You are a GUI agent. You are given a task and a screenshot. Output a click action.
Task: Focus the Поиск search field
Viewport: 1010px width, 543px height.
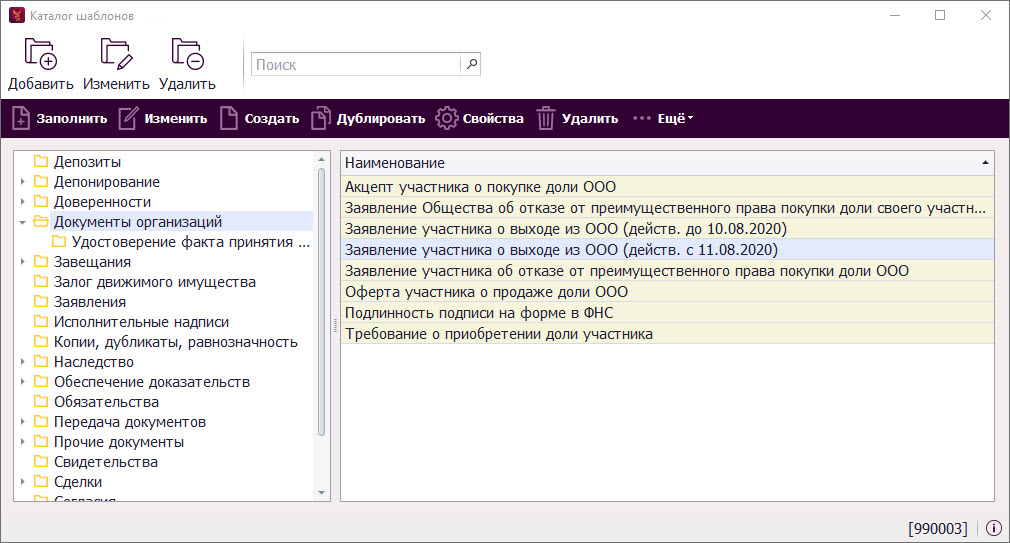pos(356,64)
